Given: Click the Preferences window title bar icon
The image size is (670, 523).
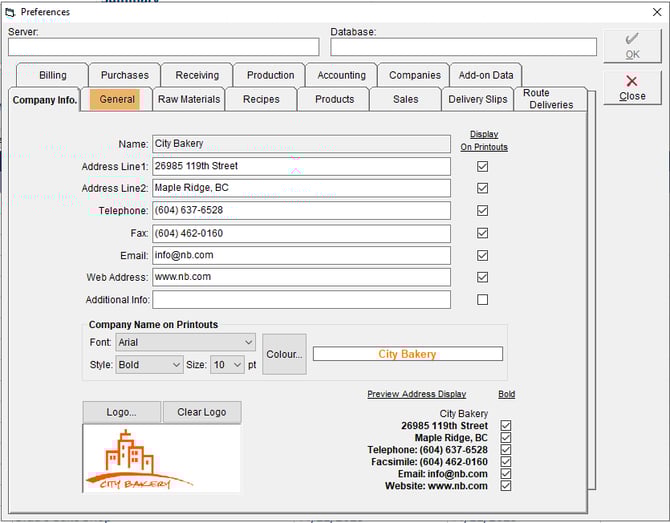Looking at the screenshot, I should point(10,12).
